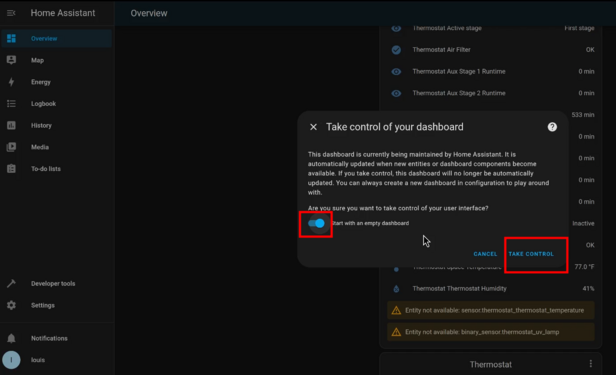This screenshot has height=375, width=616.
Task: Close the Take control dialog with X
Action: (x=313, y=127)
